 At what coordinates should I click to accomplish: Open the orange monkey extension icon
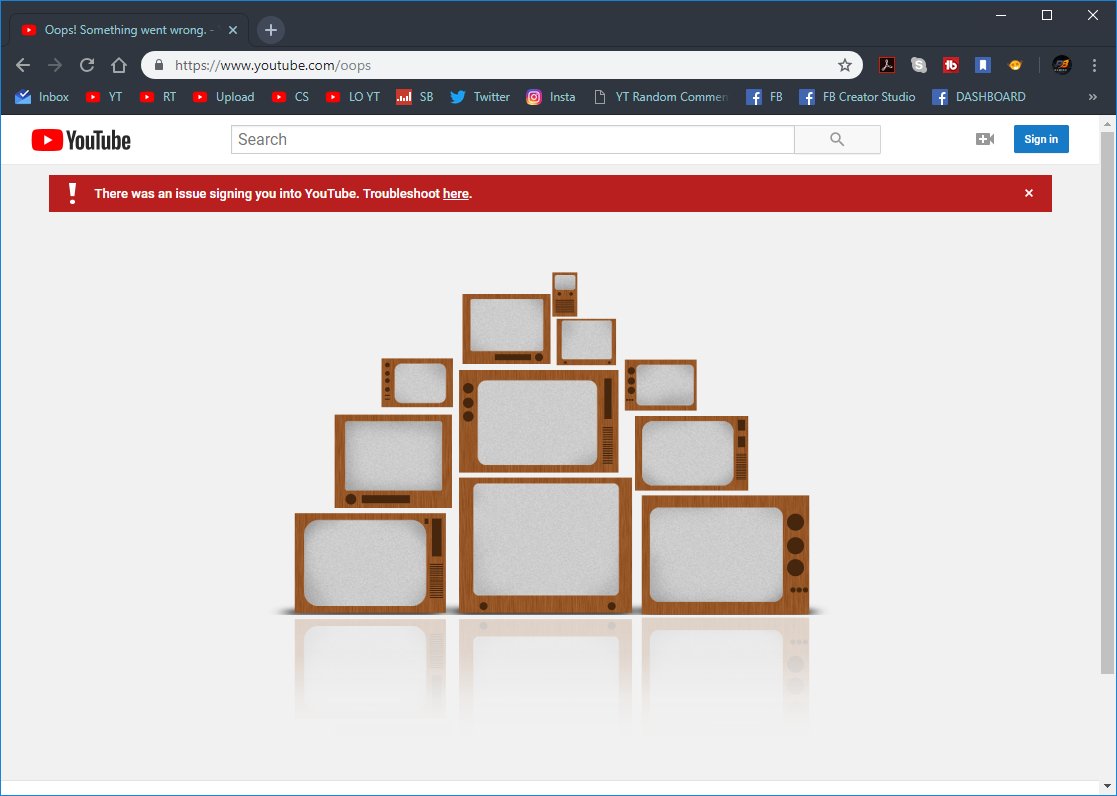pos(1015,66)
